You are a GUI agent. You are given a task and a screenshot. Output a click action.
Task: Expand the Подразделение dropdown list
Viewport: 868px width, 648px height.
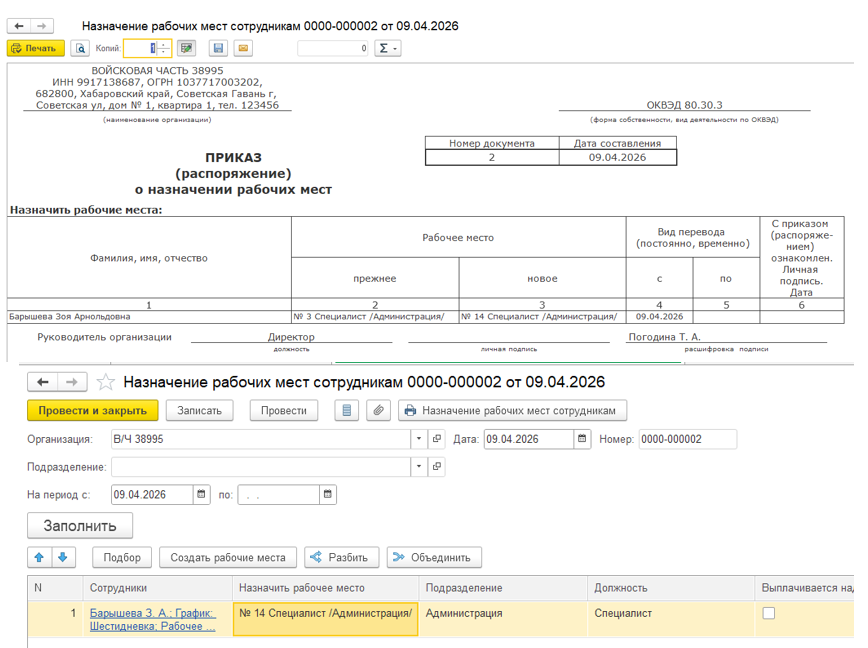coord(418,466)
